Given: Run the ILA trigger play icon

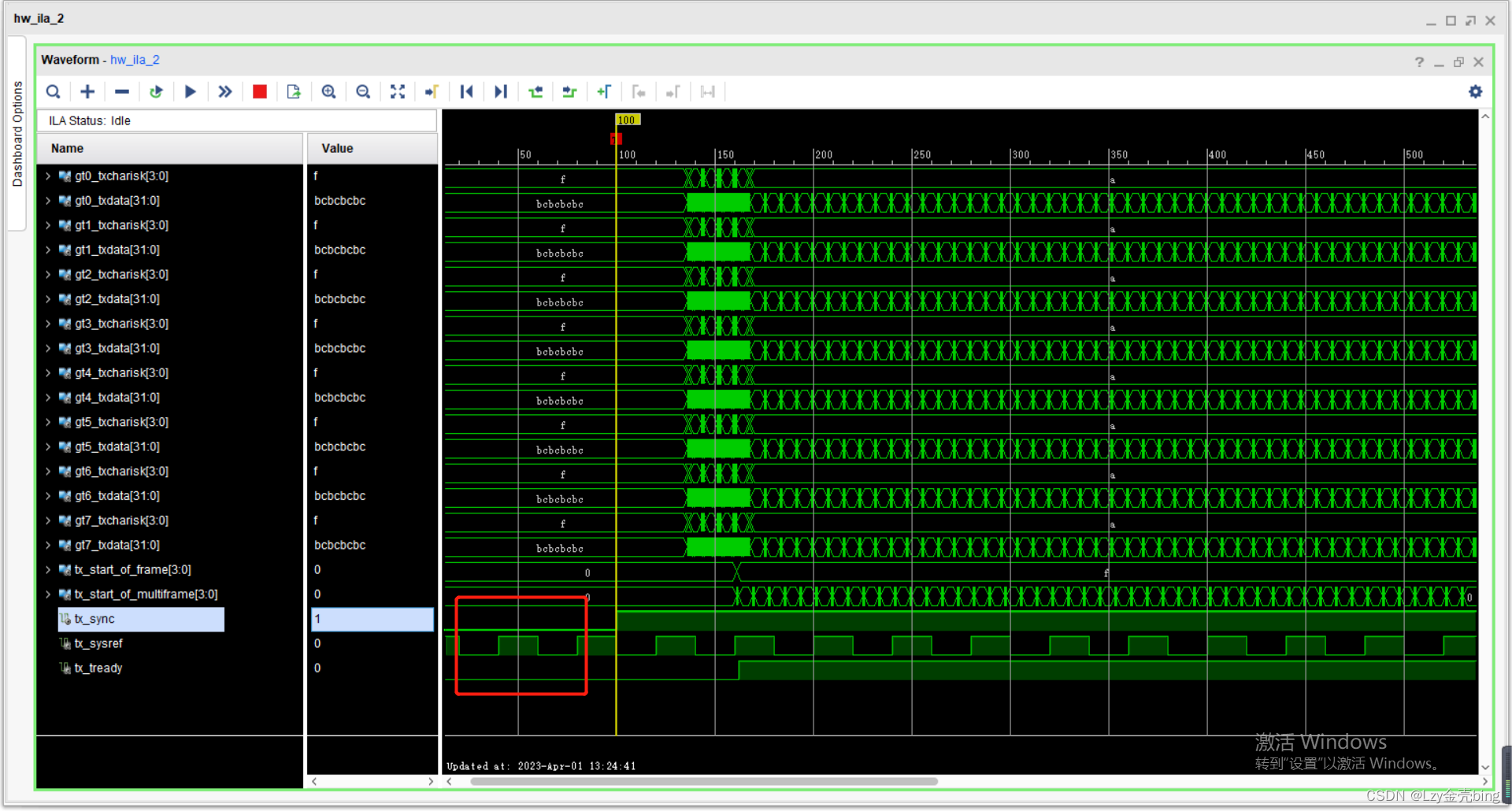Looking at the screenshot, I should point(191,91).
